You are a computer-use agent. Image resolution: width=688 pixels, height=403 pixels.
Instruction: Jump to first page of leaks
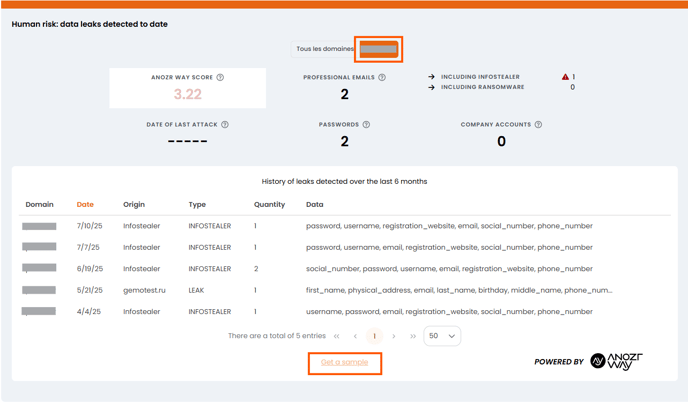coord(337,336)
